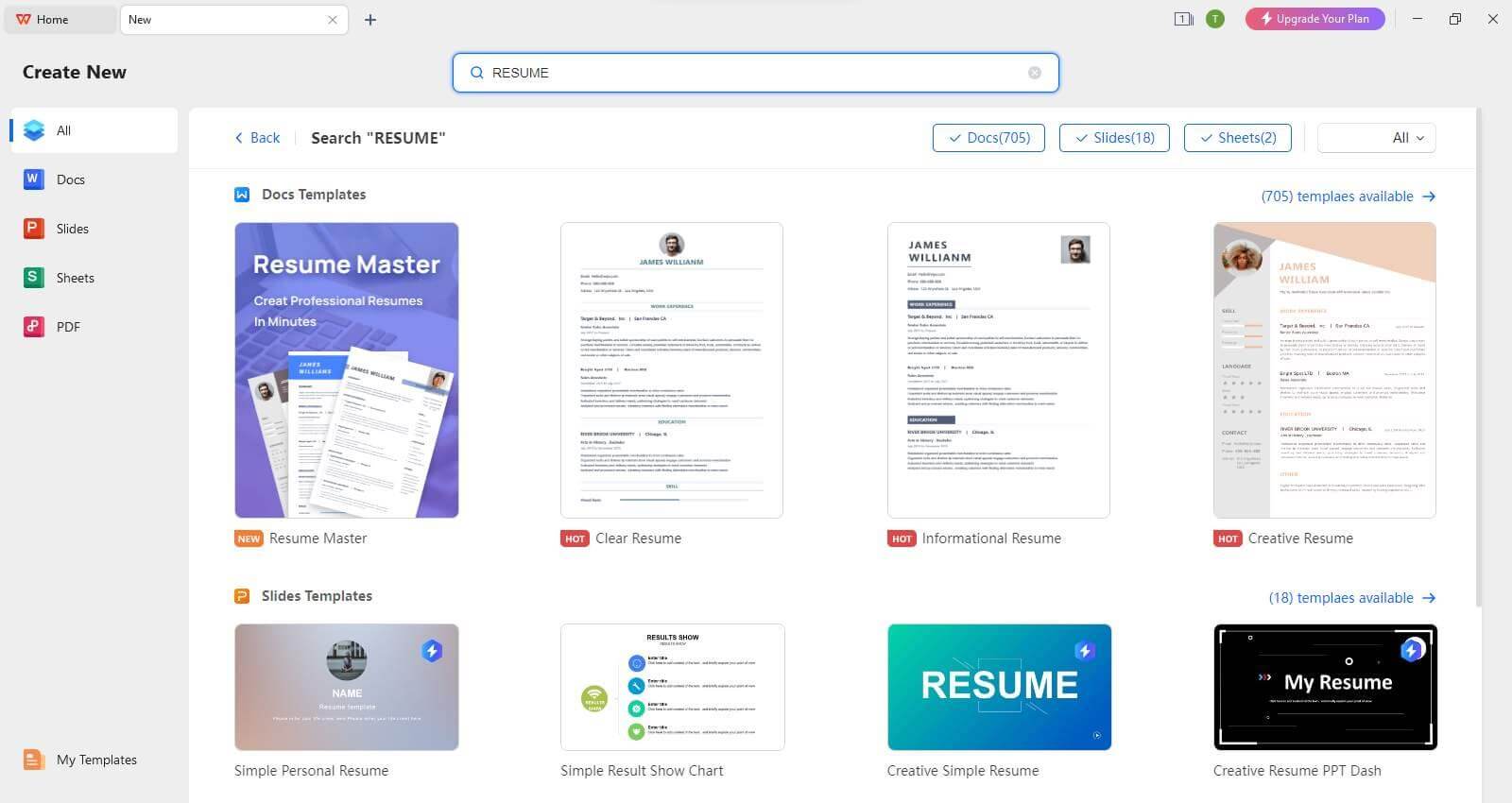Click the Docs Templates section icon

click(x=242, y=195)
